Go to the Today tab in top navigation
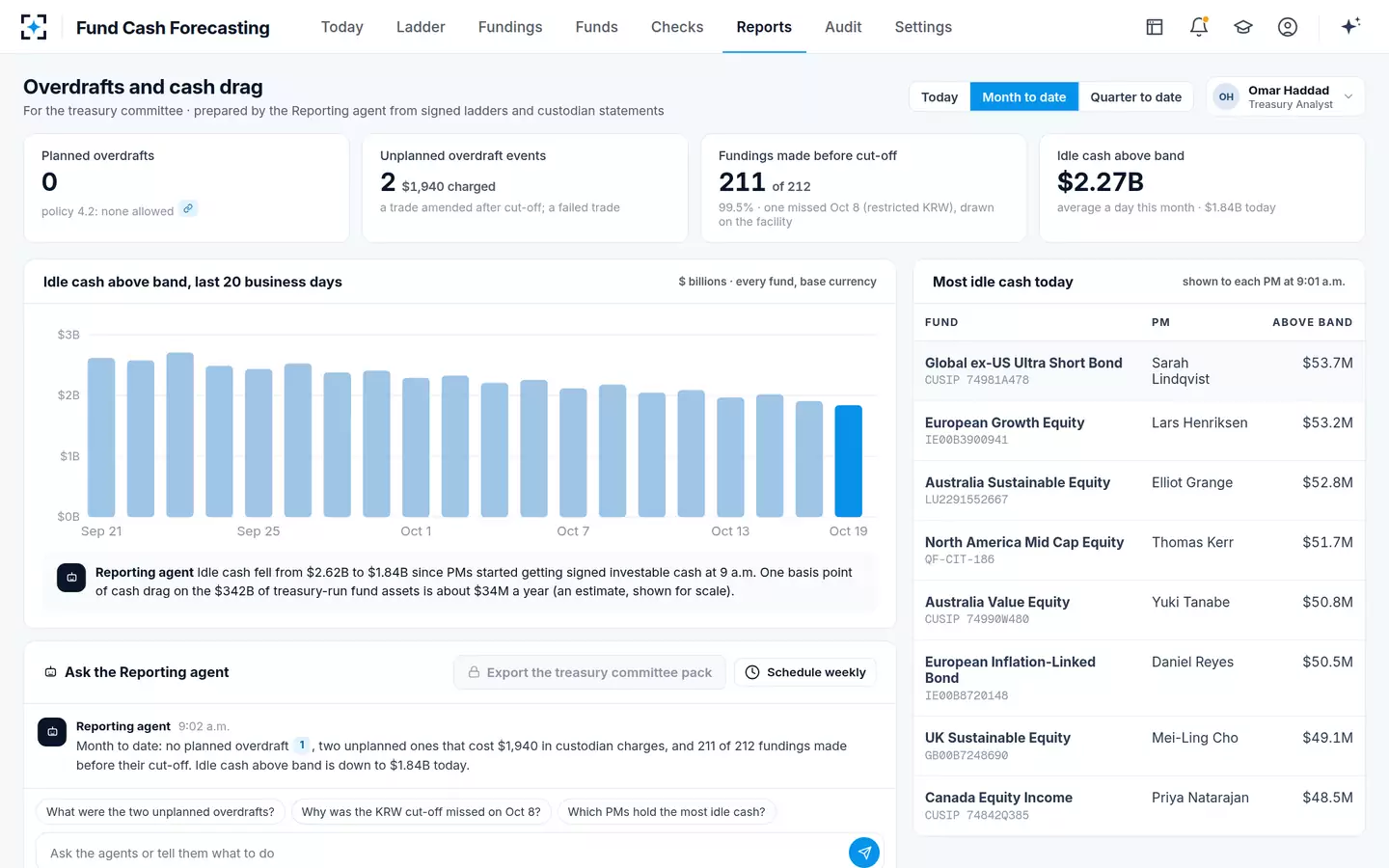1389x868 pixels. [x=342, y=27]
